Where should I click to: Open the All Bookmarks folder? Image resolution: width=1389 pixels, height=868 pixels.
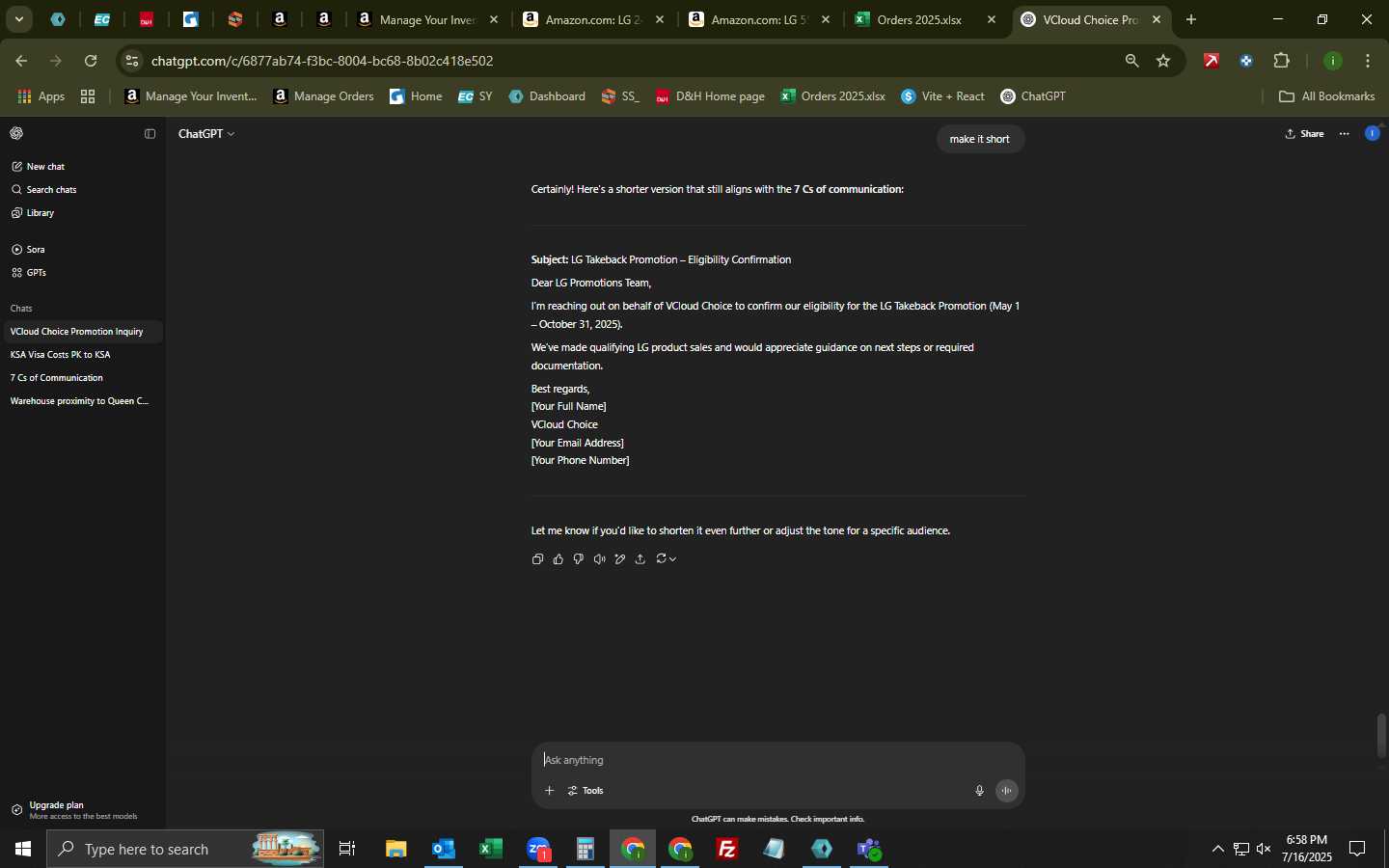tap(1326, 96)
